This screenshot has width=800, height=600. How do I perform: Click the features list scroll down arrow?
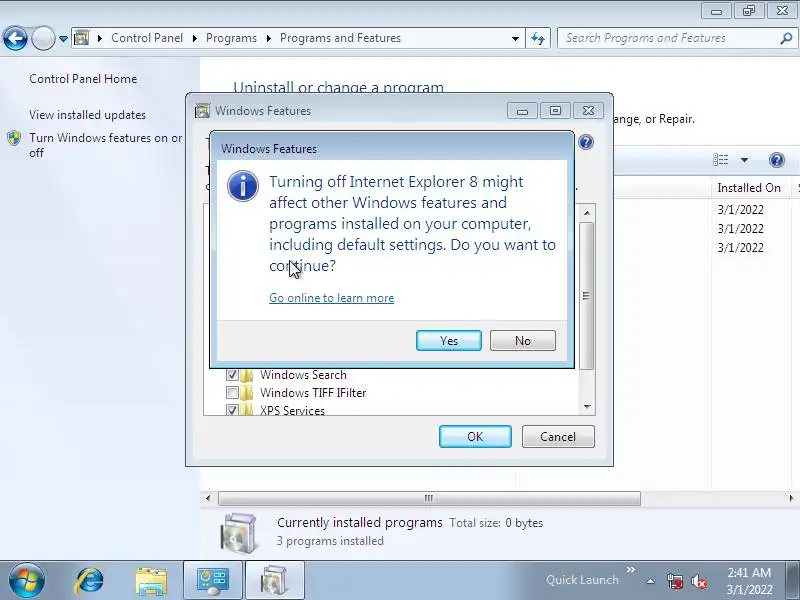587,407
